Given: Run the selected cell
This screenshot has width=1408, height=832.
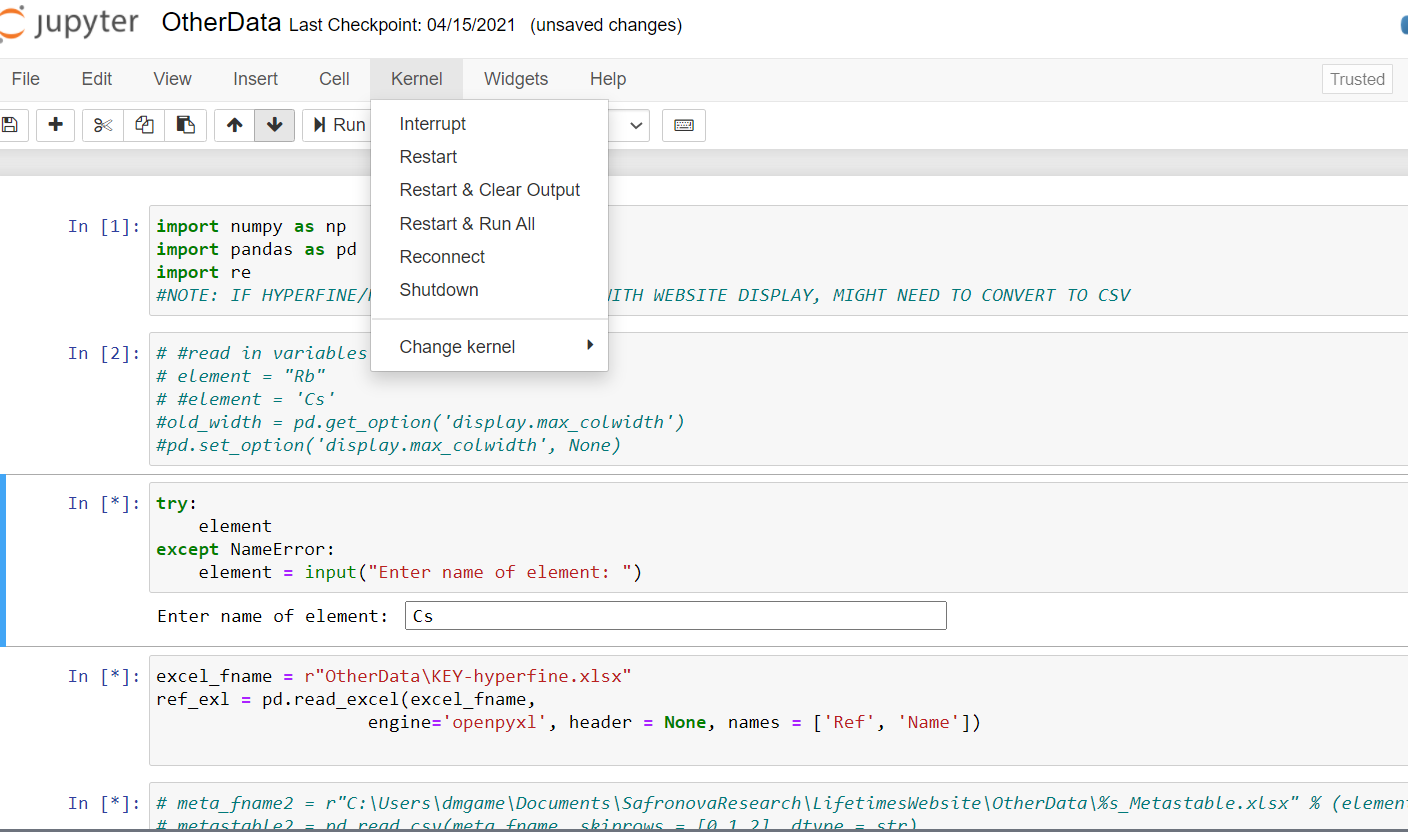Looking at the screenshot, I should (338, 125).
